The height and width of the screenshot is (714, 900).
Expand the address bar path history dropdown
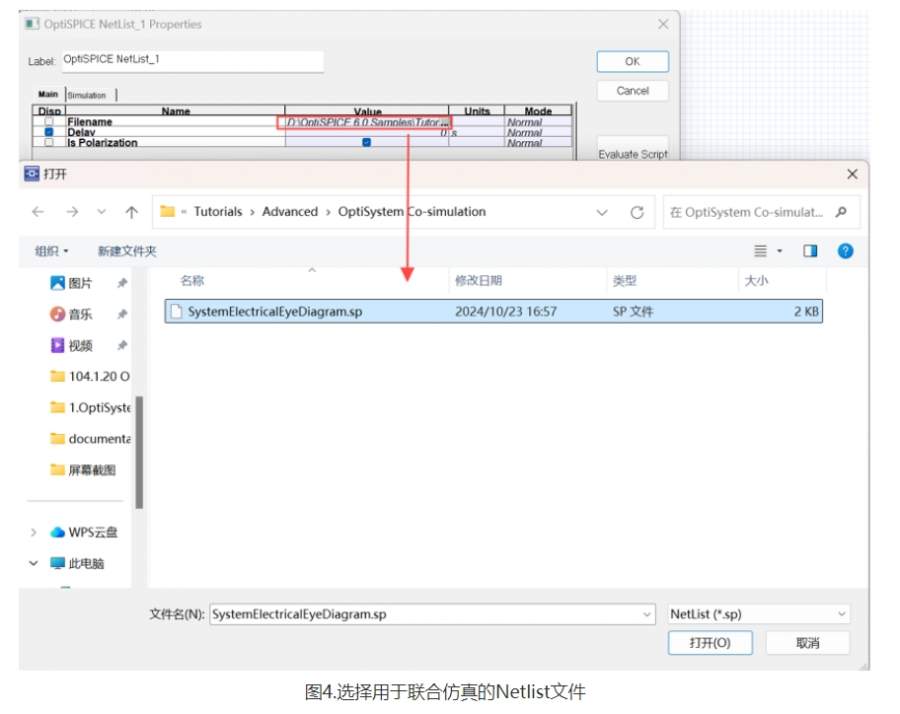(x=602, y=212)
